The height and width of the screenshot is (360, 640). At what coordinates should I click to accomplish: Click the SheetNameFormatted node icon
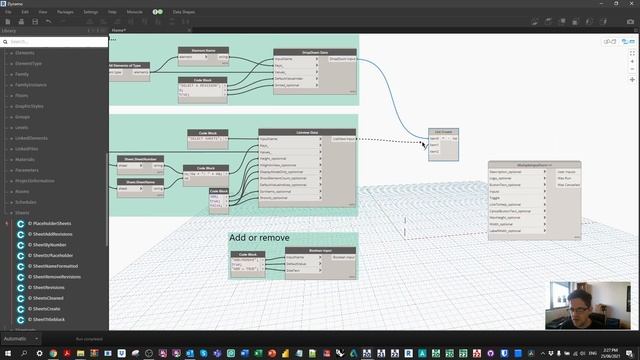click(x=20, y=266)
